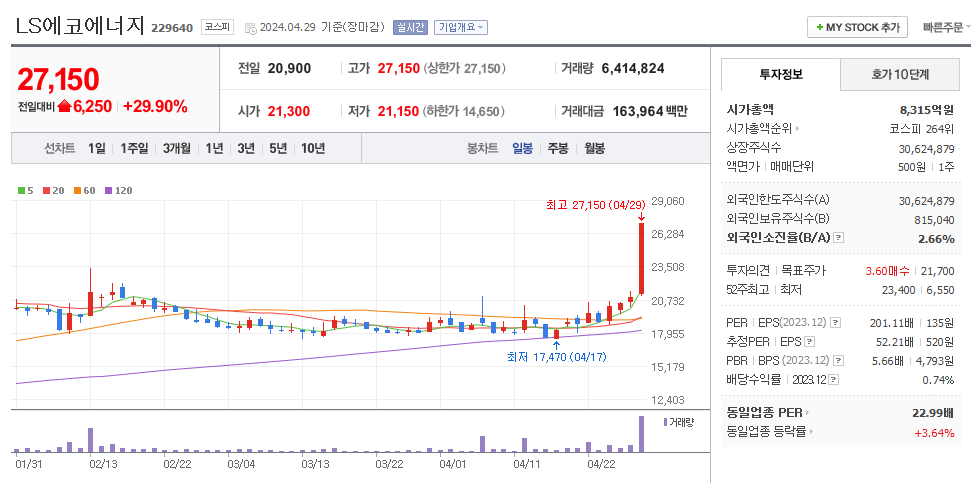Open the 기업개요 dropdown
This screenshot has height=483, width=977.
point(460,27)
